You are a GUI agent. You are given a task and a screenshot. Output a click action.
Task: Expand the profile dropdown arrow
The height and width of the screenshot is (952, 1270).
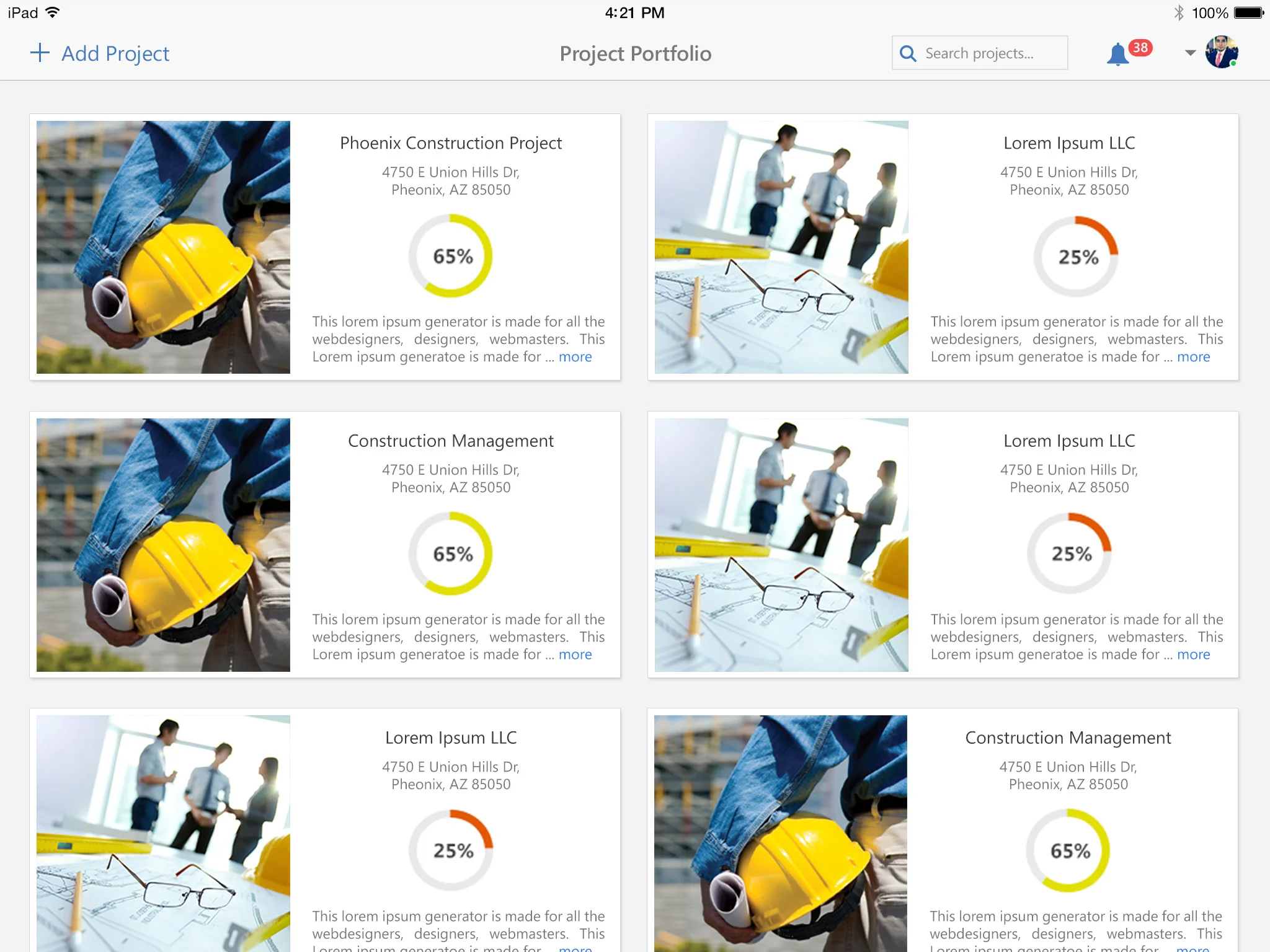tap(1190, 53)
